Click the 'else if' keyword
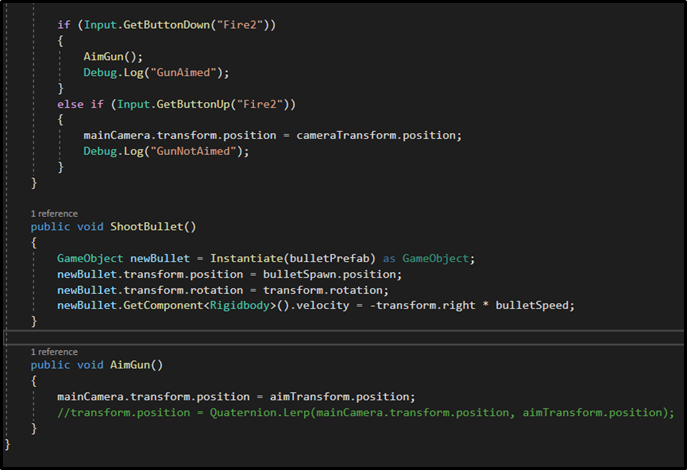 (80, 105)
